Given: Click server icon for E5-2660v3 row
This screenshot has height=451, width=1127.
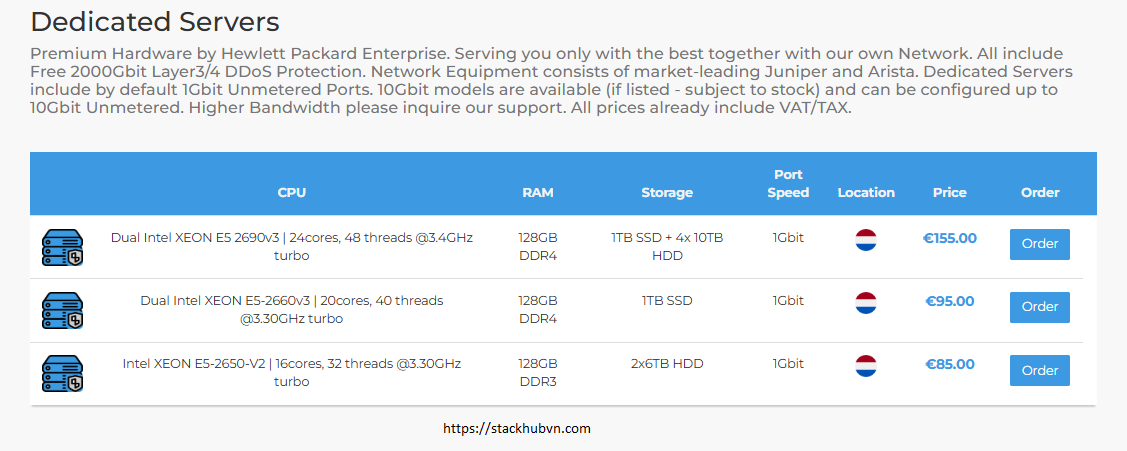Looking at the screenshot, I should pyautogui.click(x=63, y=311).
